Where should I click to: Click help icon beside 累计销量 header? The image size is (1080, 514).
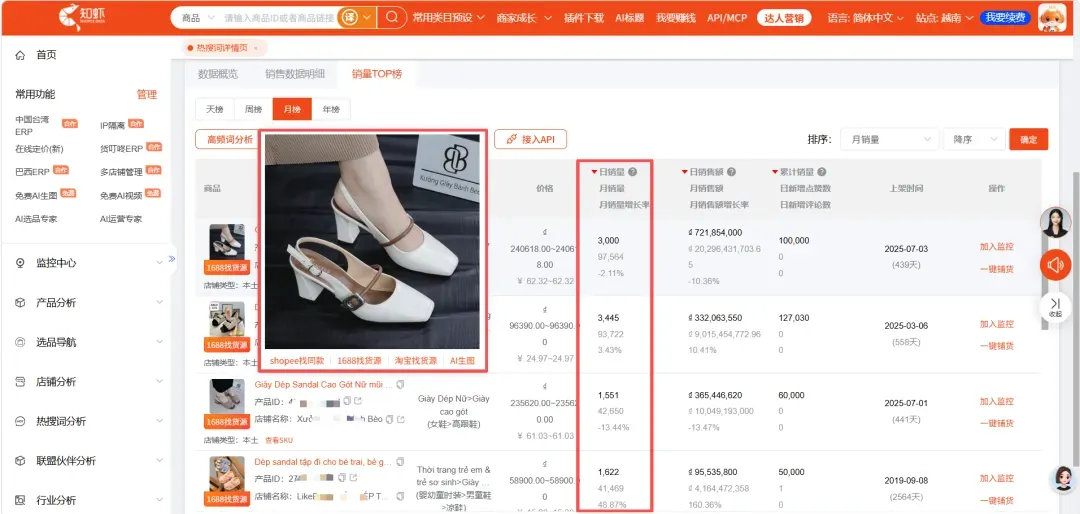click(x=821, y=172)
